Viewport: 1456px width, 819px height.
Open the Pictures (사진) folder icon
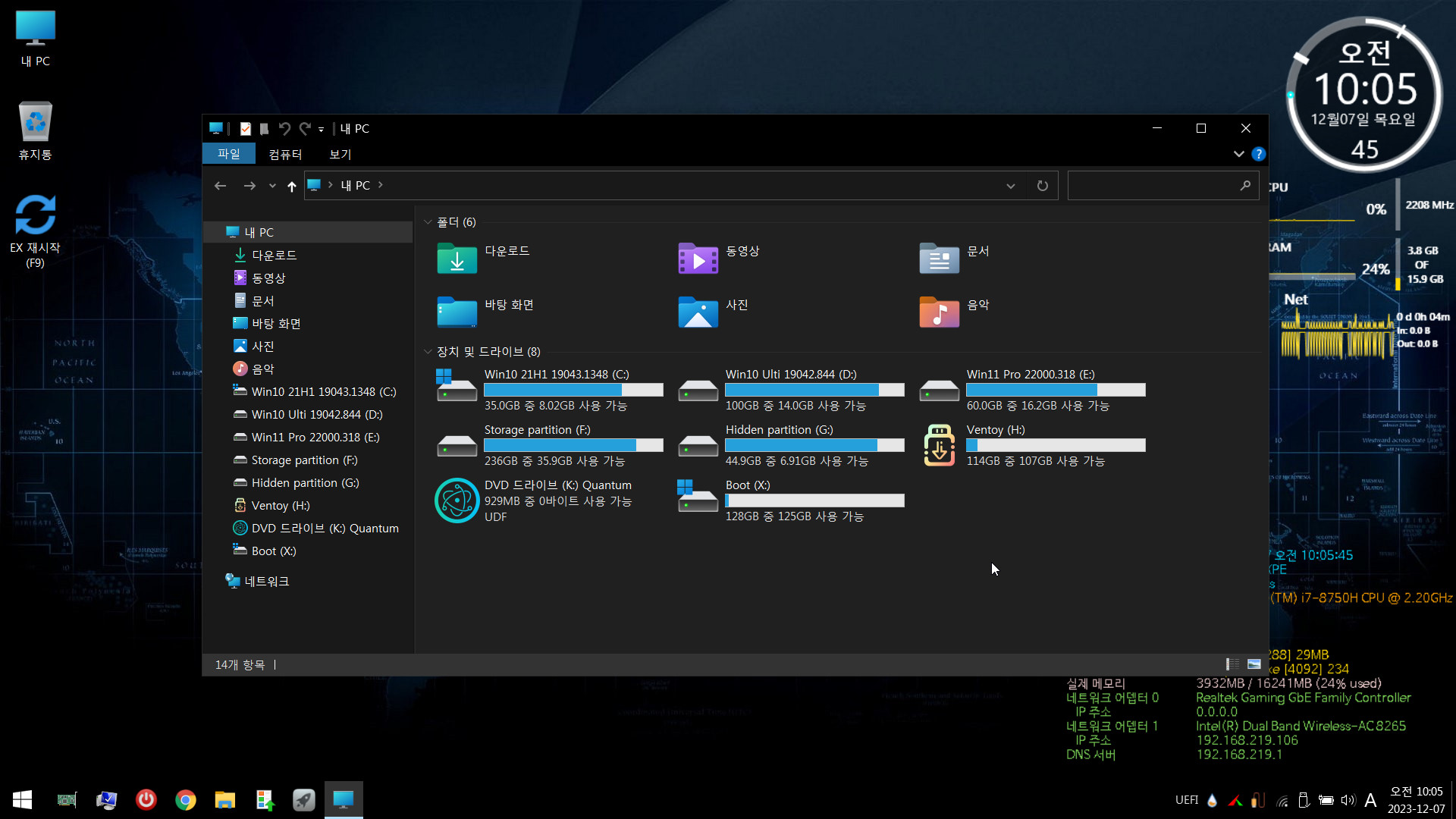(698, 312)
